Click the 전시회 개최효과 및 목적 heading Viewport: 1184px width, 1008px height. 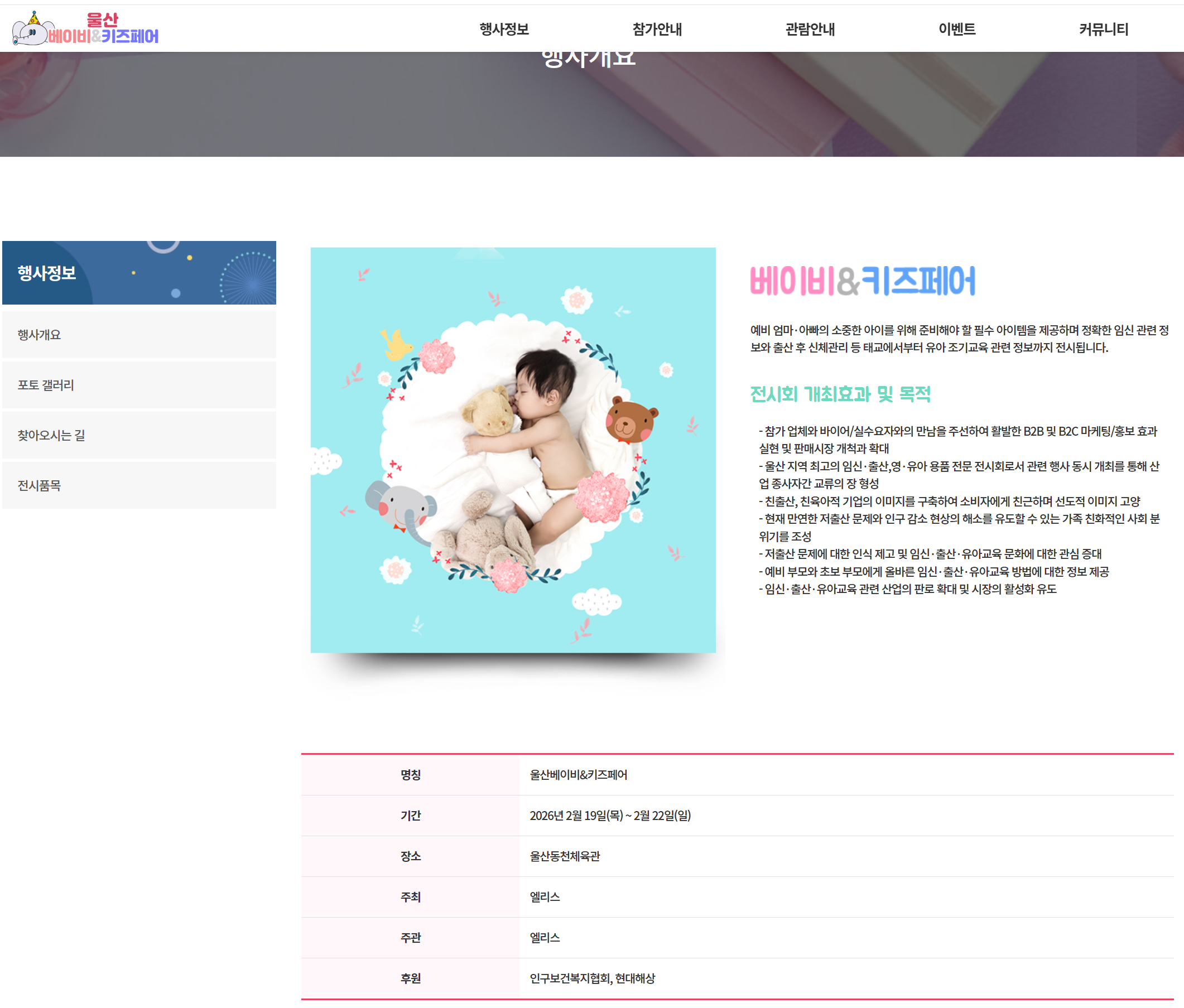coord(840,394)
